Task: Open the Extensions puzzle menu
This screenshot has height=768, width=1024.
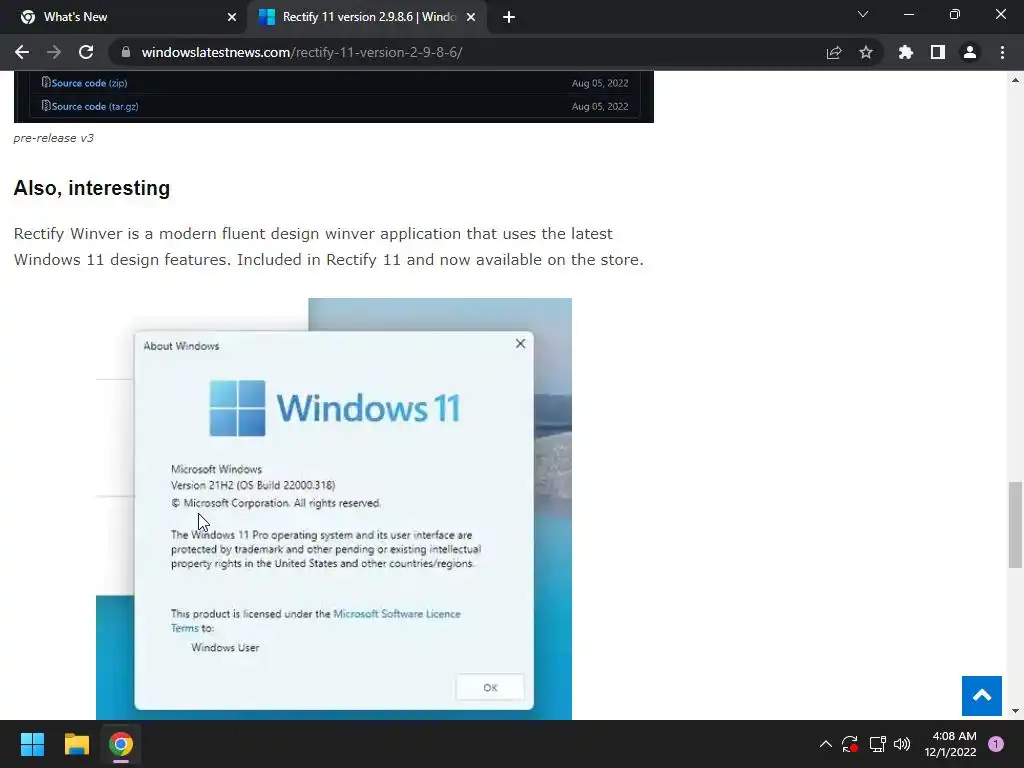Action: tap(906, 52)
